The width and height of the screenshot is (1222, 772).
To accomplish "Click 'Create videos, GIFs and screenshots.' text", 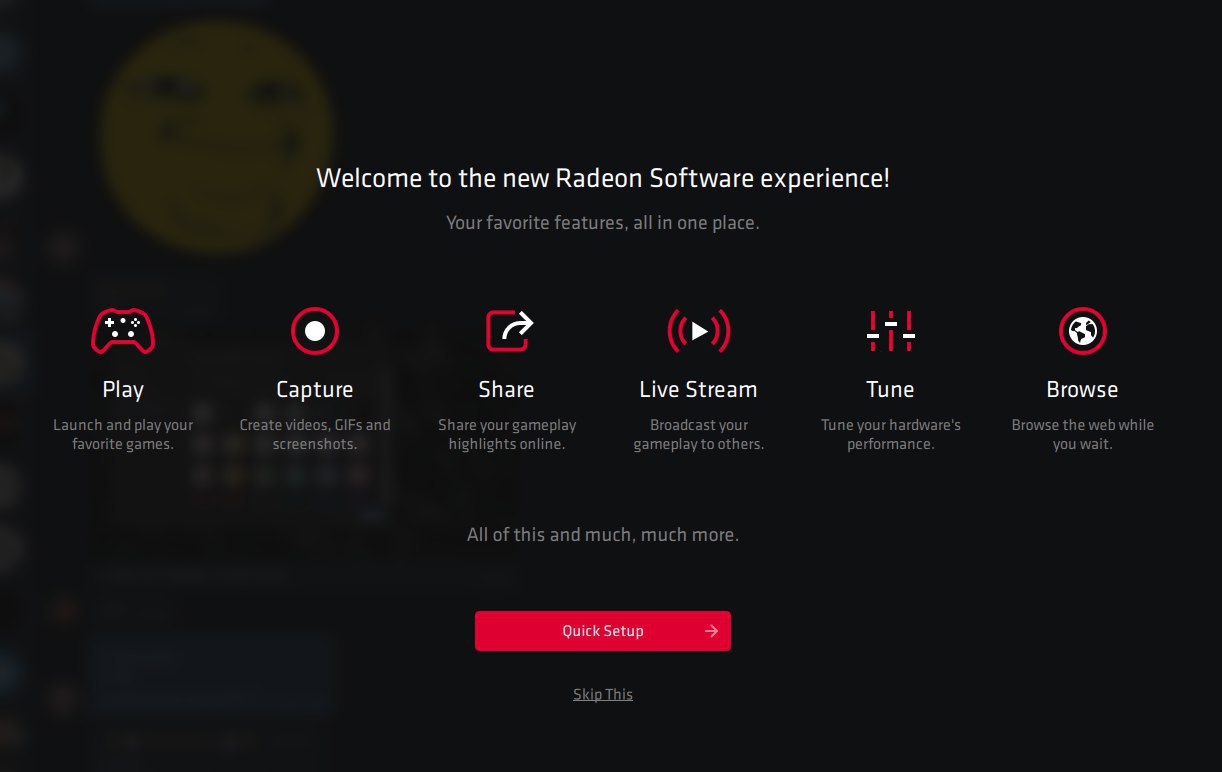I will pyautogui.click(x=315, y=434).
